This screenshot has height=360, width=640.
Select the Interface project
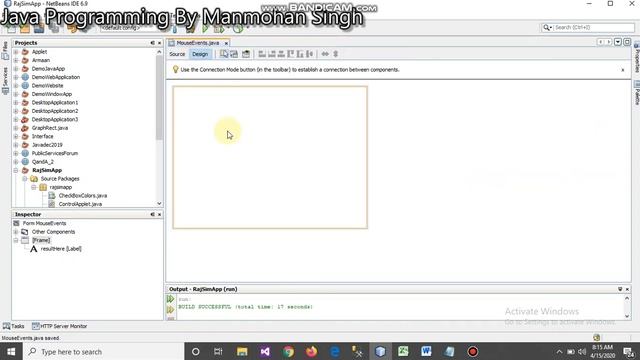42,136
